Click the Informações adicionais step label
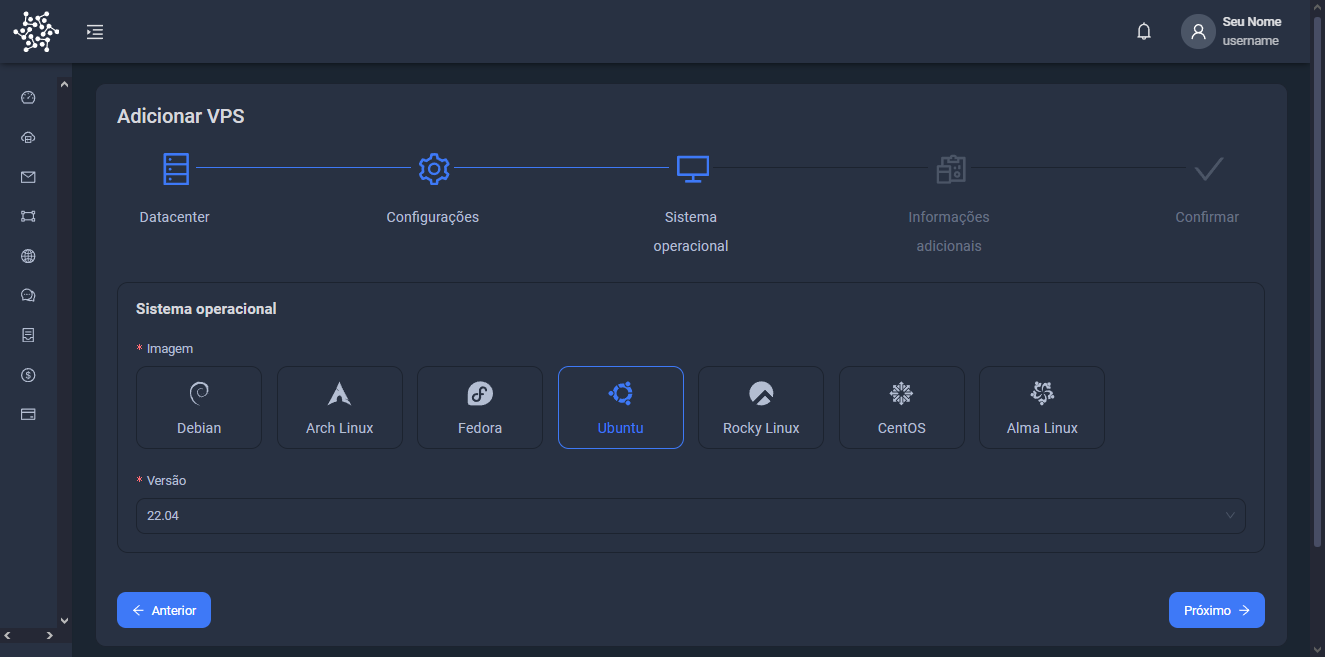This screenshot has width=1325, height=657. point(949,231)
